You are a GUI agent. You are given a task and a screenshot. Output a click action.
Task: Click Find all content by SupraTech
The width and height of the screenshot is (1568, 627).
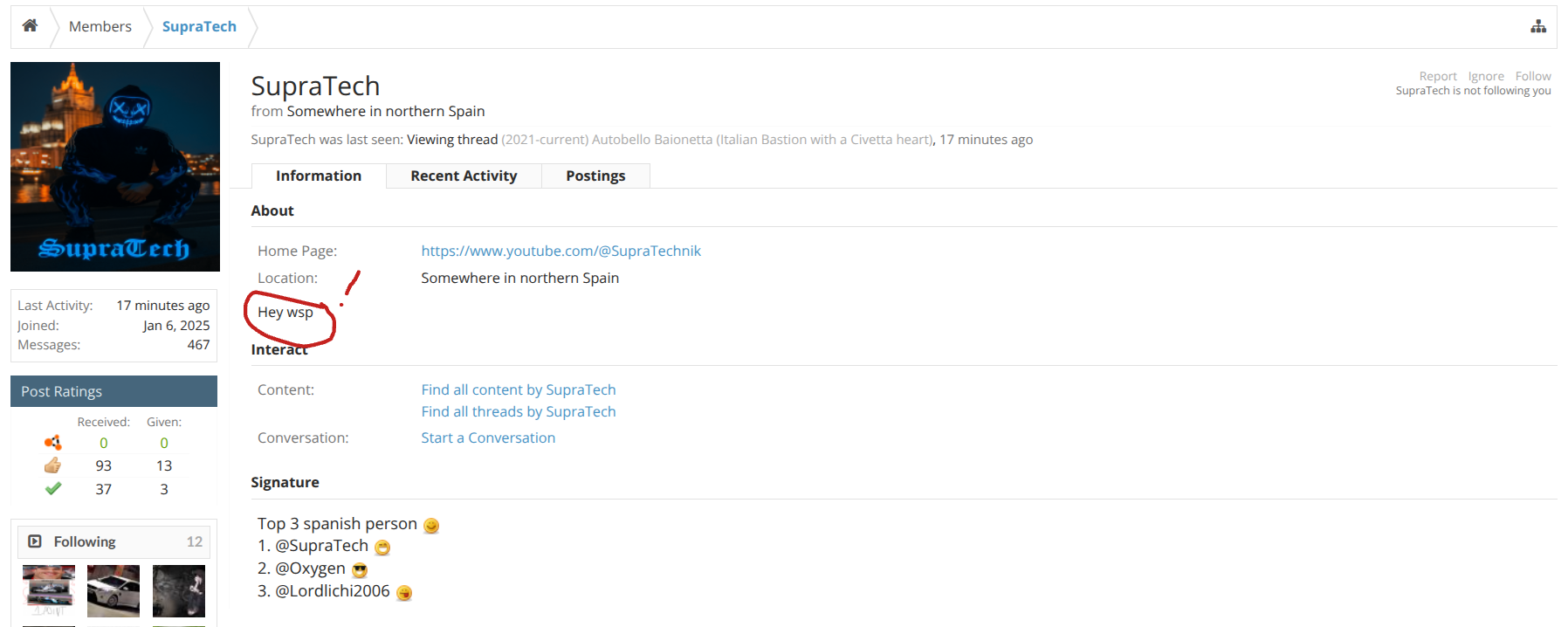[x=519, y=389]
